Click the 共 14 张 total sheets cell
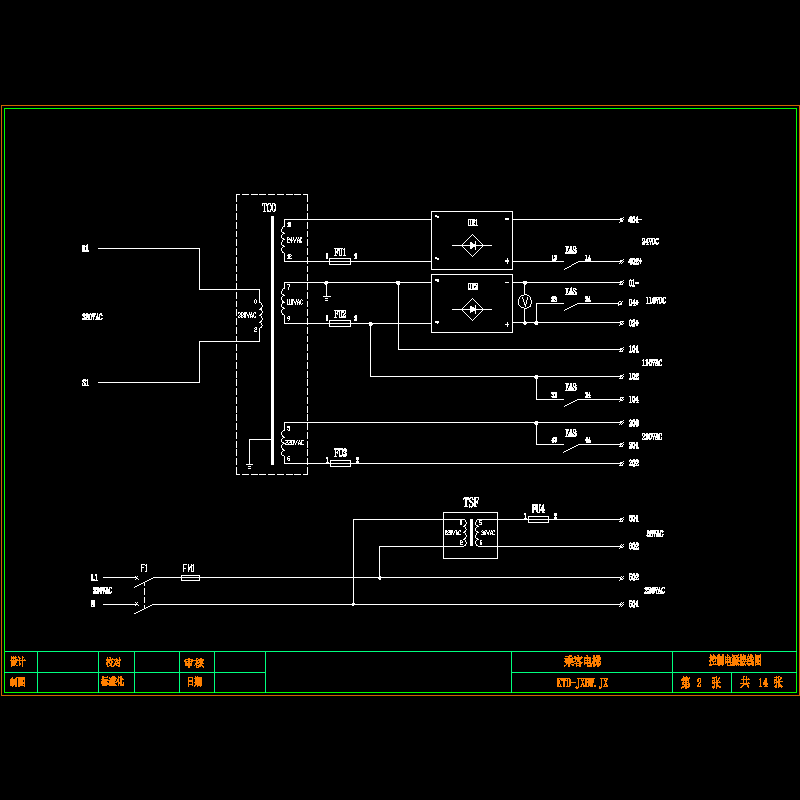800x800 pixels. pos(762,683)
